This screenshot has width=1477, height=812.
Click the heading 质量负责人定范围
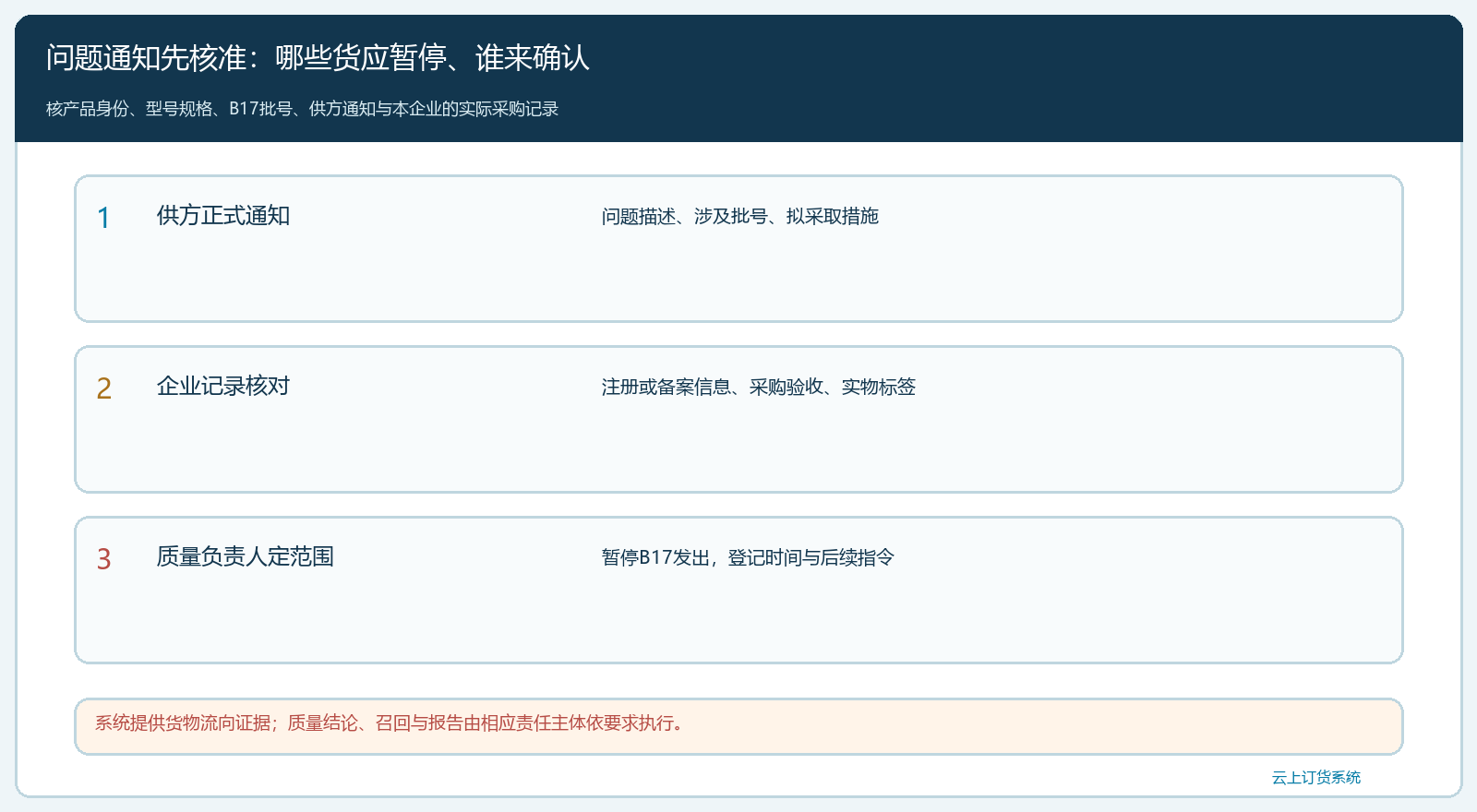246,557
